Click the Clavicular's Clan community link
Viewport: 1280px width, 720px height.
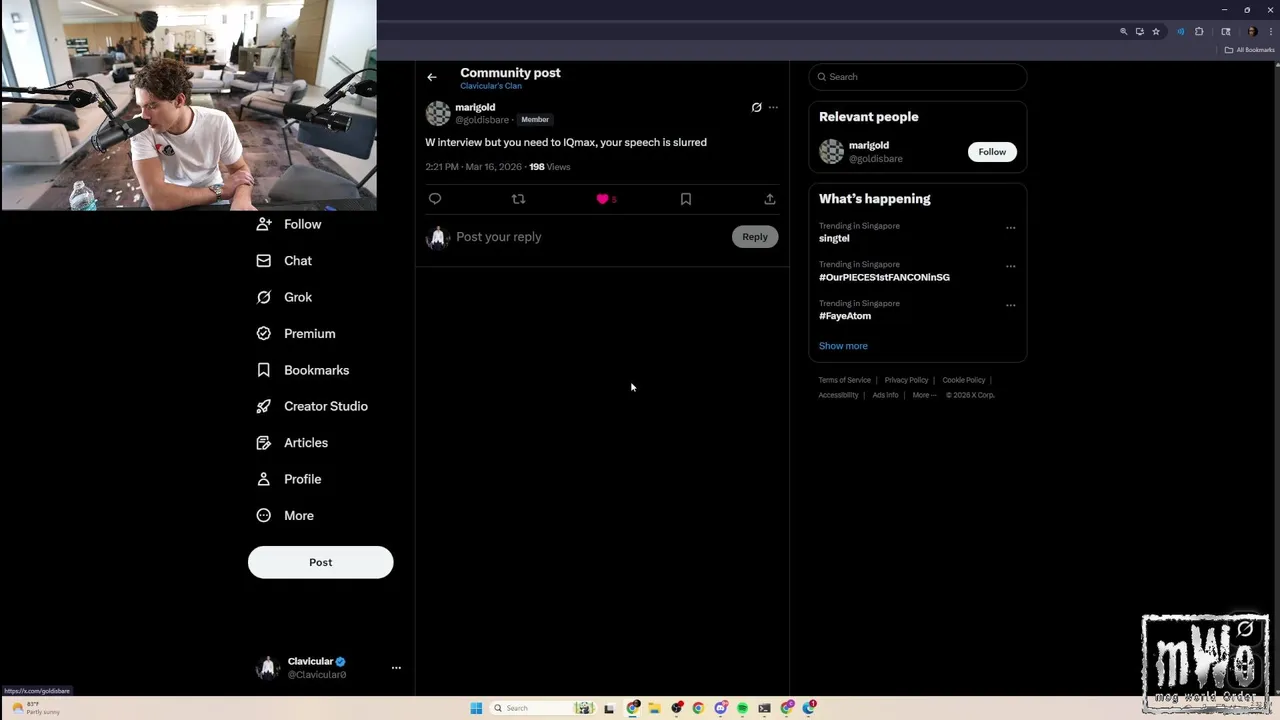491,86
